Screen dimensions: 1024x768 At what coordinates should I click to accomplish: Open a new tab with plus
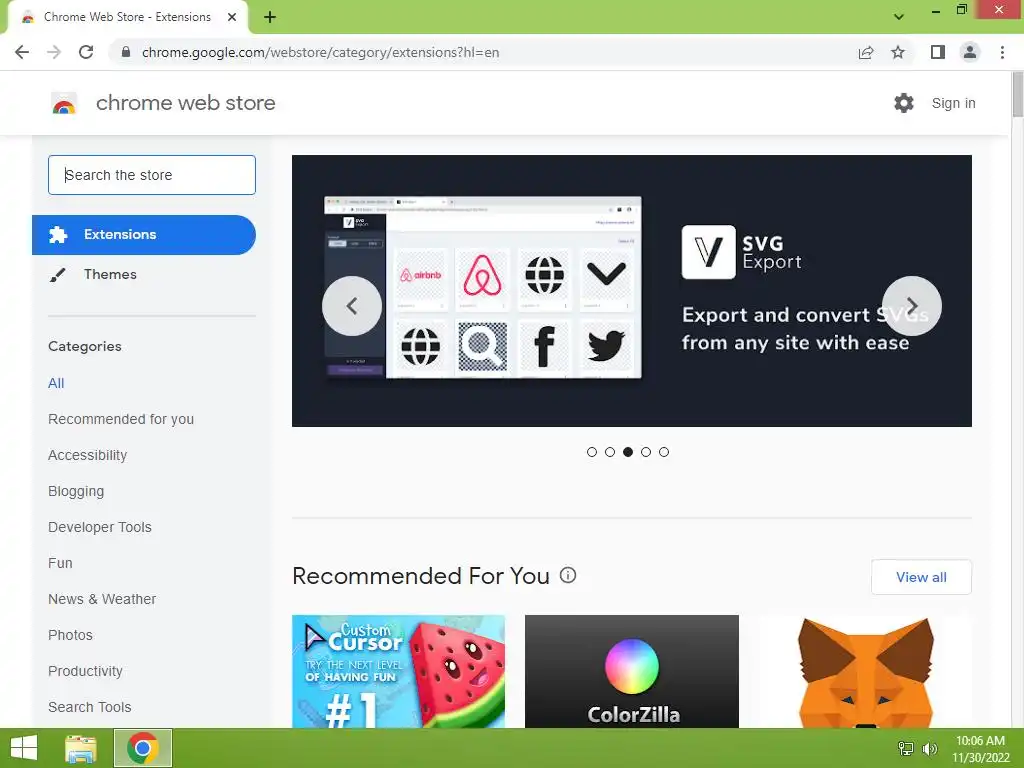(270, 18)
